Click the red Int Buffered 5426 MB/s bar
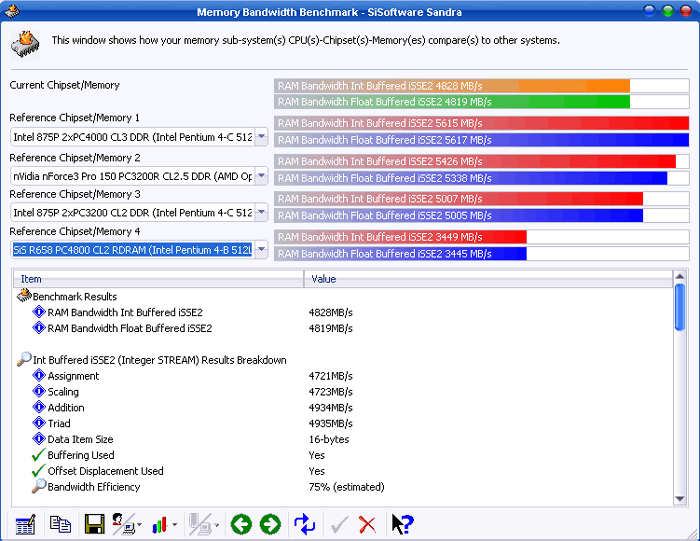This screenshot has height=541, width=700. click(x=475, y=161)
